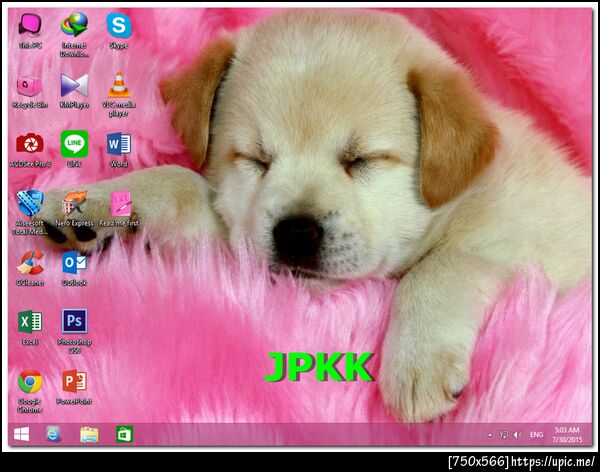The height and width of the screenshot is (472, 600).
Task: Open File Explorer from taskbar
Action: tap(89, 435)
